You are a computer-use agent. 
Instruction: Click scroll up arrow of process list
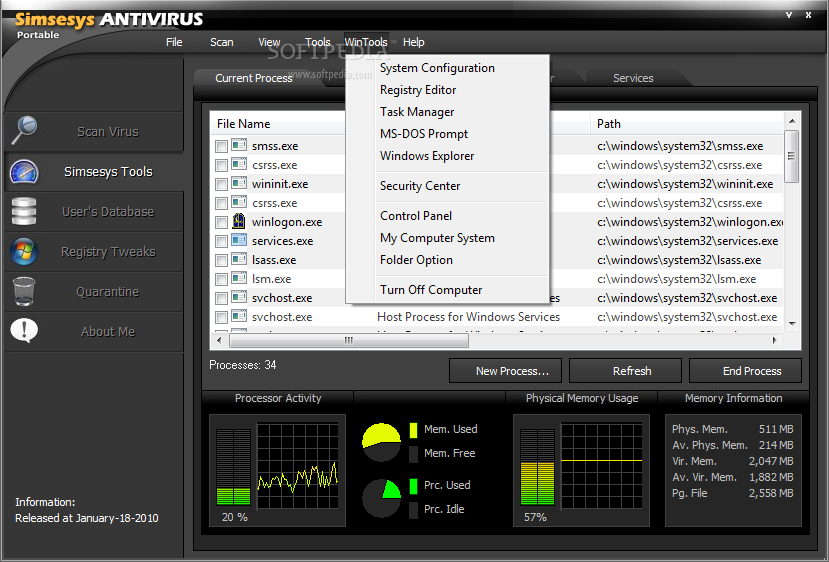(792, 121)
